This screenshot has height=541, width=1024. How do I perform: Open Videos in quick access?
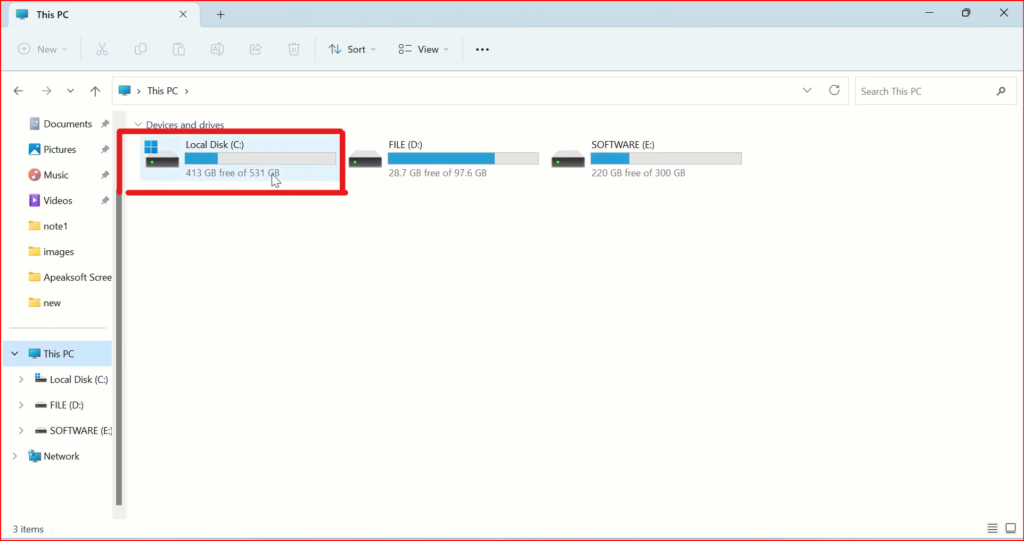click(x=59, y=201)
